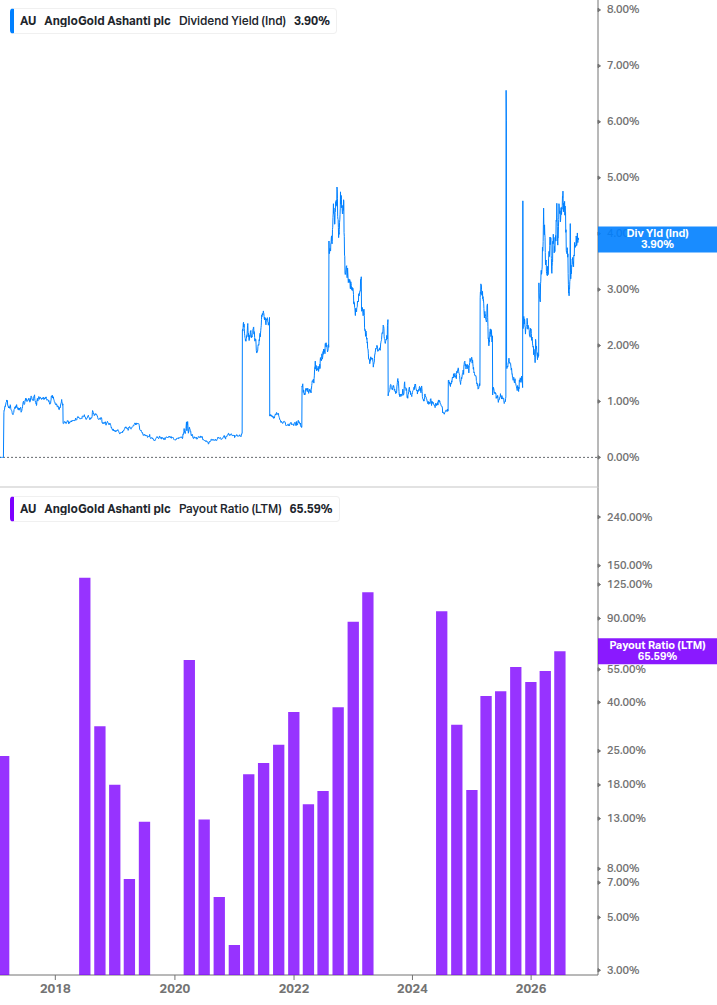This screenshot has height=1005, width=717.
Task: Click the 6.00% tick on the yield axis
Action: pos(623,121)
